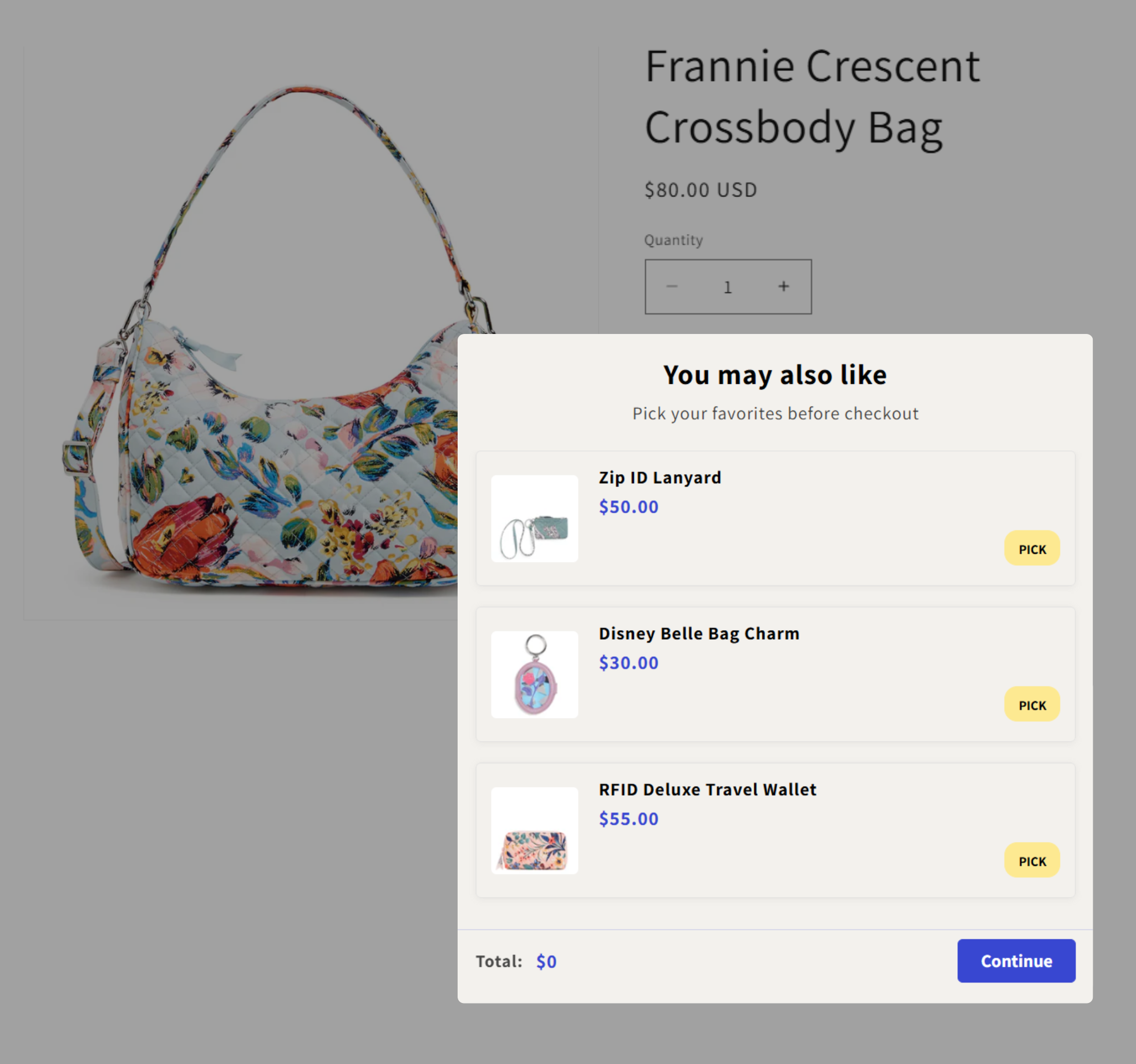1136x1064 pixels.
Task: Decrease quantity with the minus icon
Action: pos(672,286)
